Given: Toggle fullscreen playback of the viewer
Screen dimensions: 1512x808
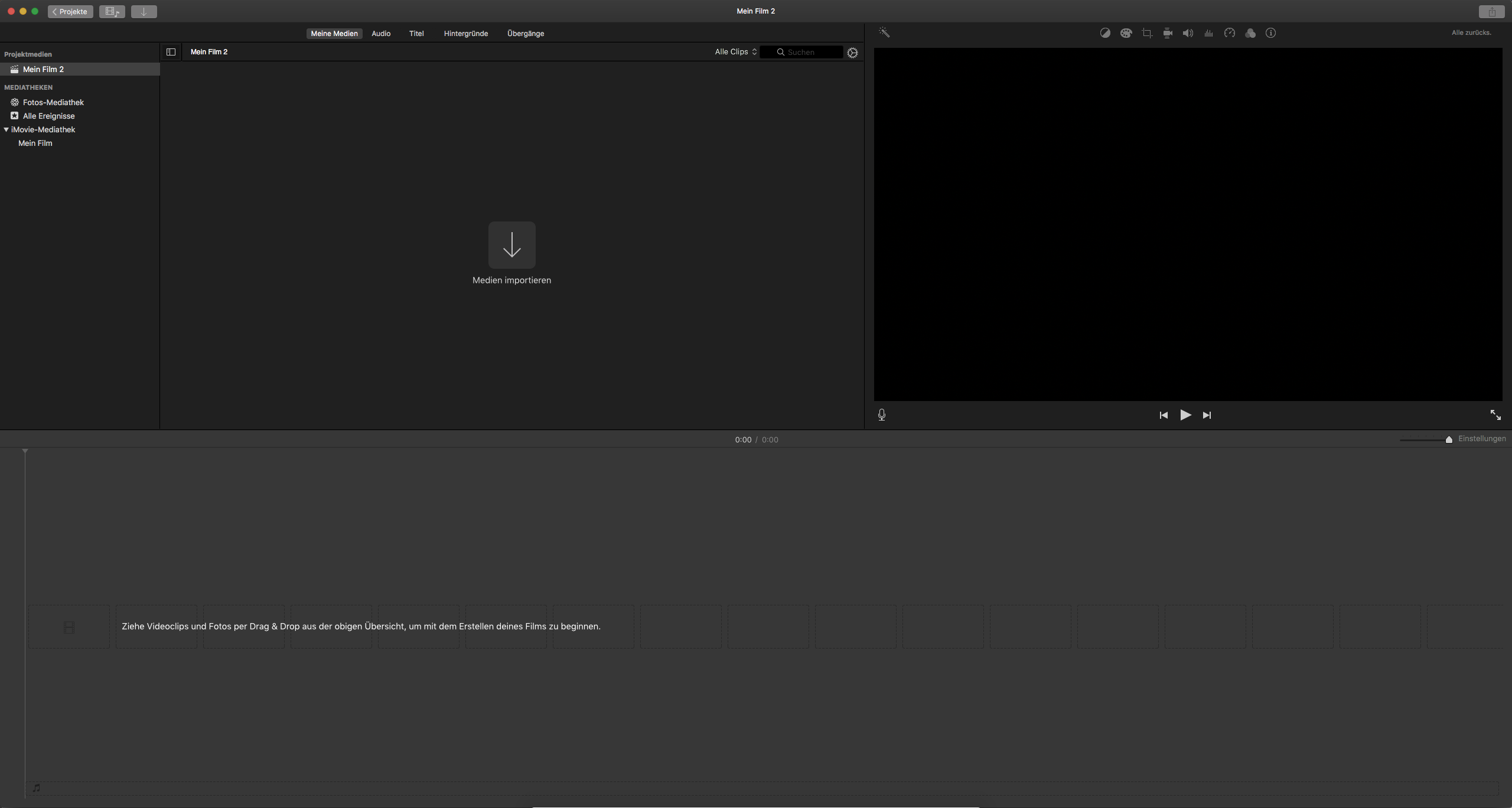Looking at the screenshot, I should tap(1495, 415).
